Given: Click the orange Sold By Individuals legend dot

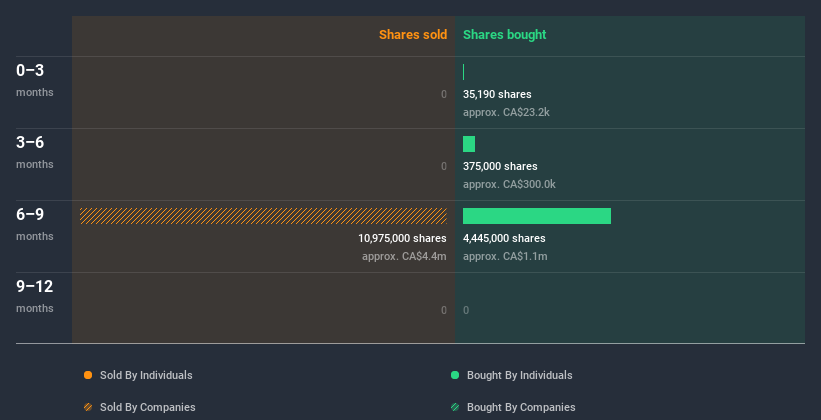Looking at the screenshot, I should [x=88, y=375].
